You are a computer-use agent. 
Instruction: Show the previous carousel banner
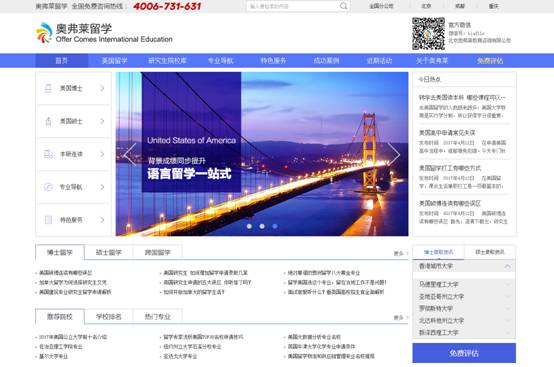[130, 154]
